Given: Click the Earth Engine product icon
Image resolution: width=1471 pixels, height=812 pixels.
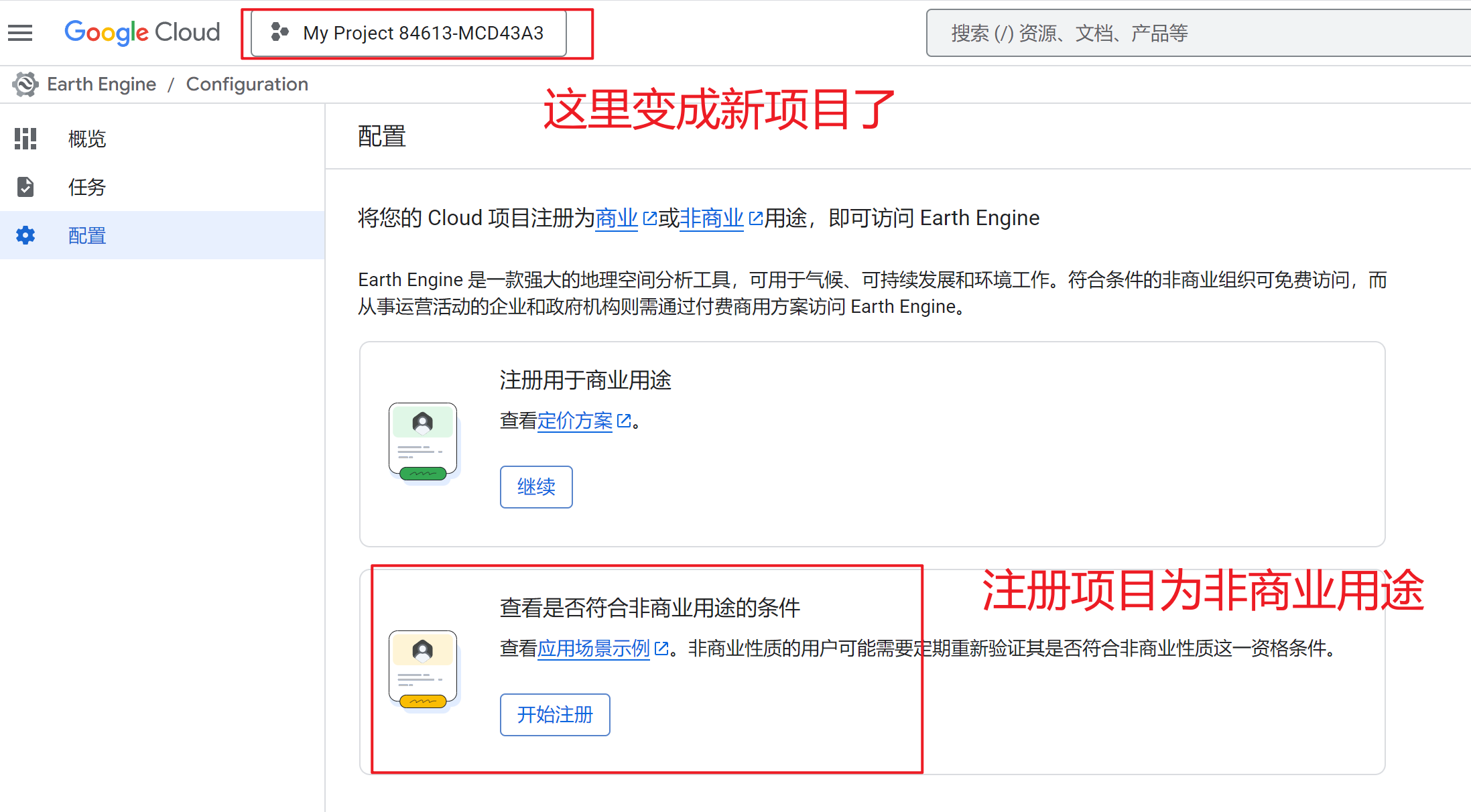Looking at the screenshot, I should pyautogui.click(x=25, y=84).
